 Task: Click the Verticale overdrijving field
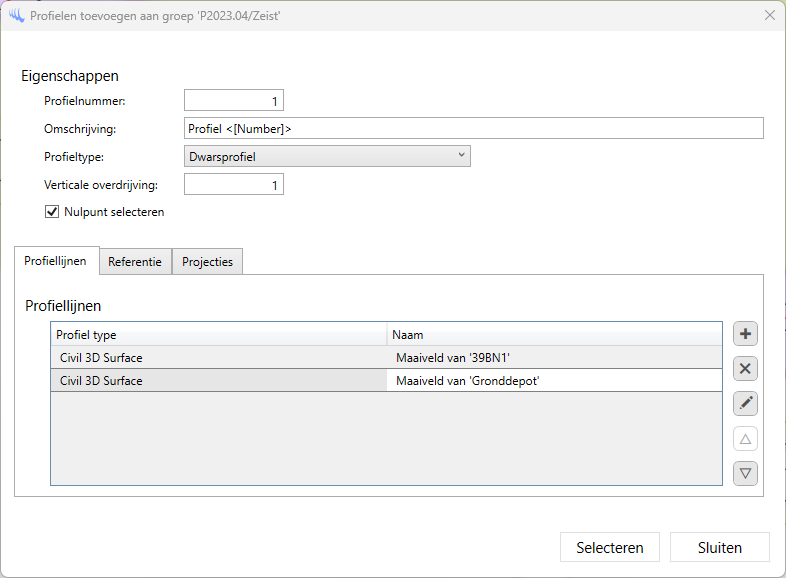coord(234,184)
